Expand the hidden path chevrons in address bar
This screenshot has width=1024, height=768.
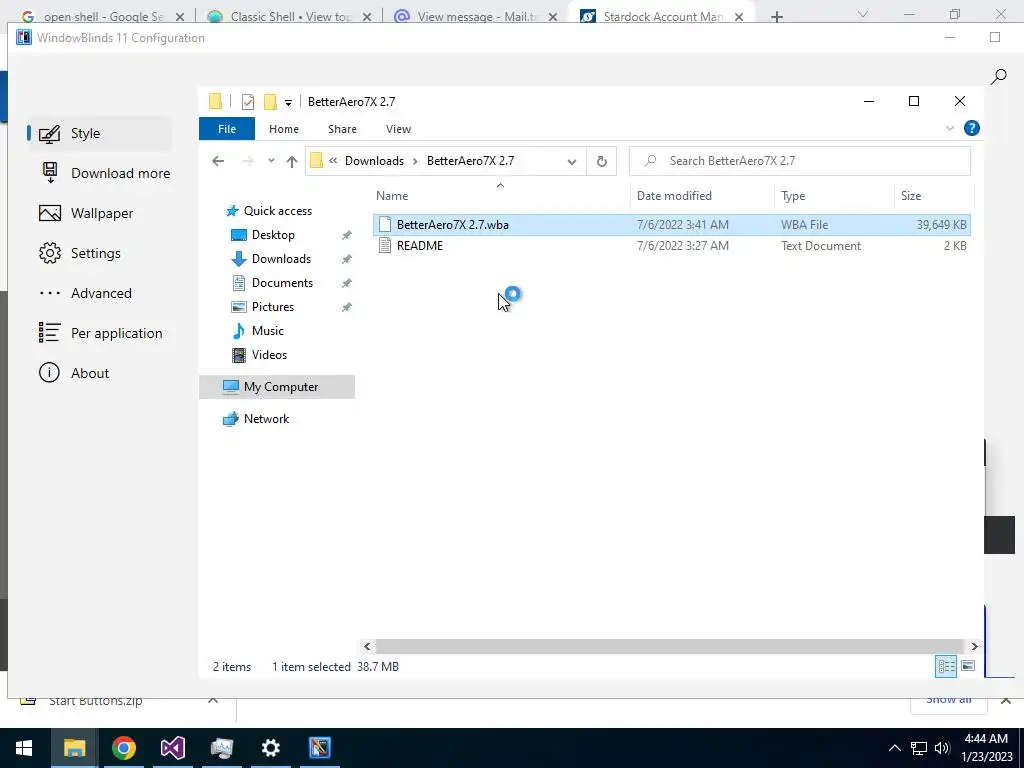click(x=333, y=161)
